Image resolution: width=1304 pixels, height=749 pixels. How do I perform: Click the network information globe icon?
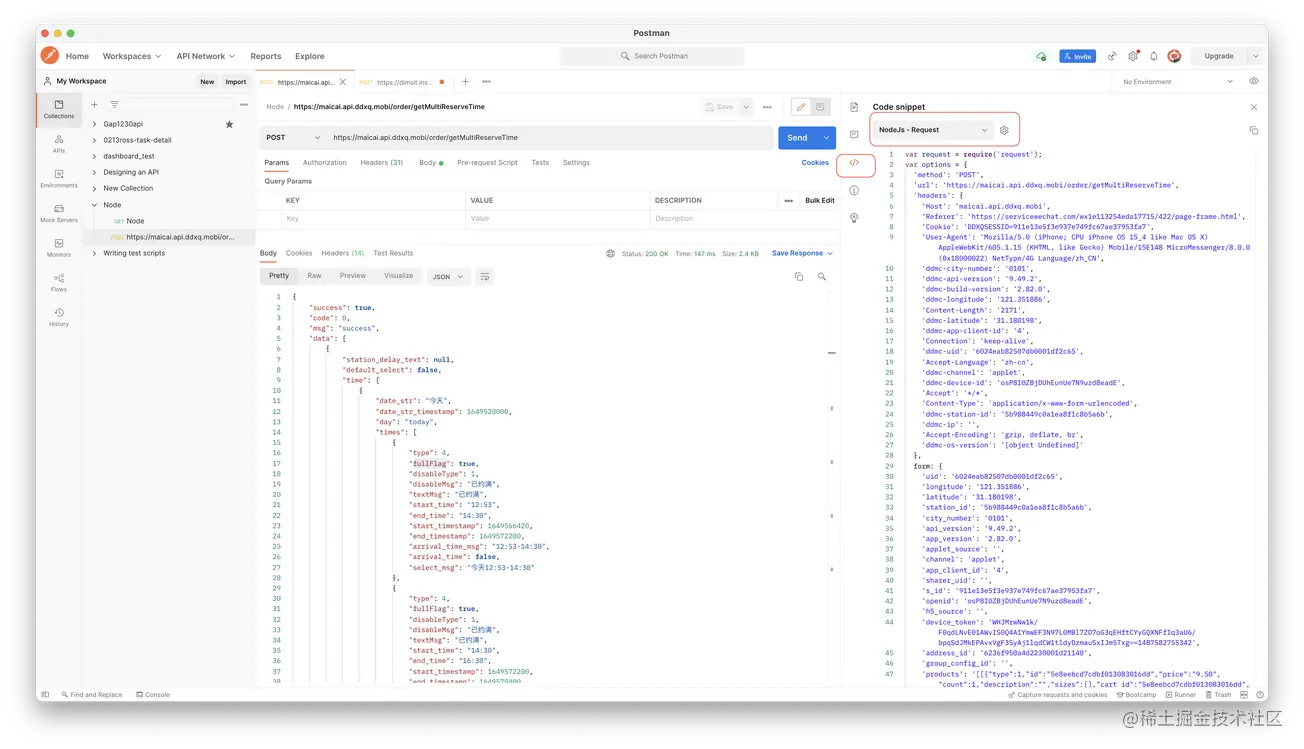coord(610,254)
